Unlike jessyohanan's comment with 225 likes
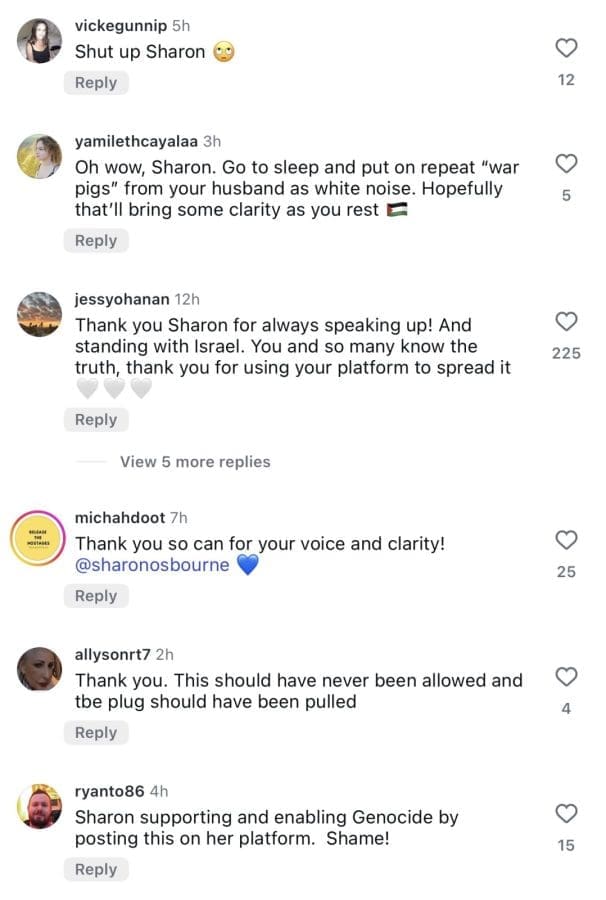This screenshot has height=900, width=606. [566, 323]
